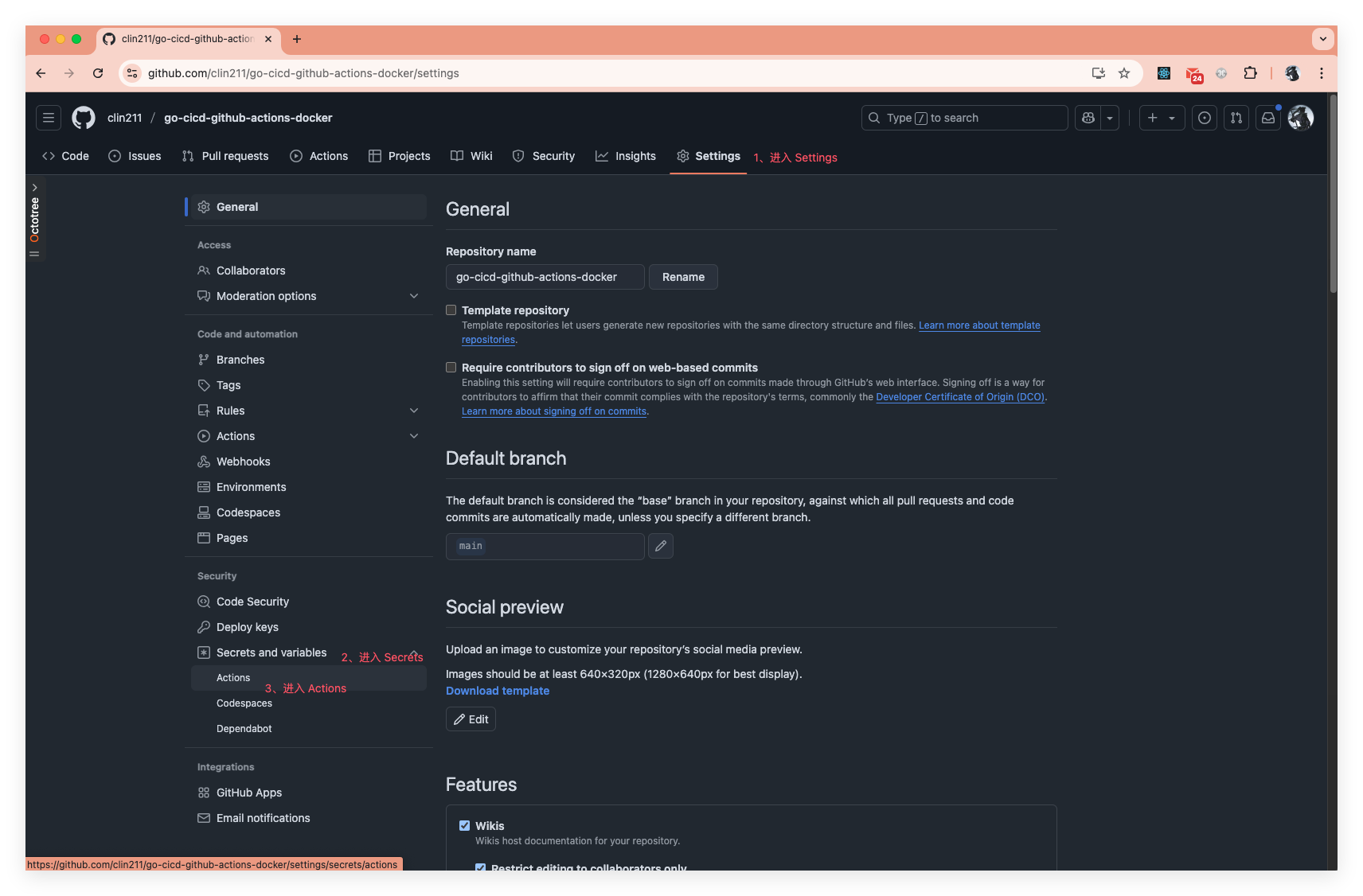The image size is (1363, 896).
Task: Open Developer Certificate of Origin link
Action: pyautogui.click(x=960, y=397)
